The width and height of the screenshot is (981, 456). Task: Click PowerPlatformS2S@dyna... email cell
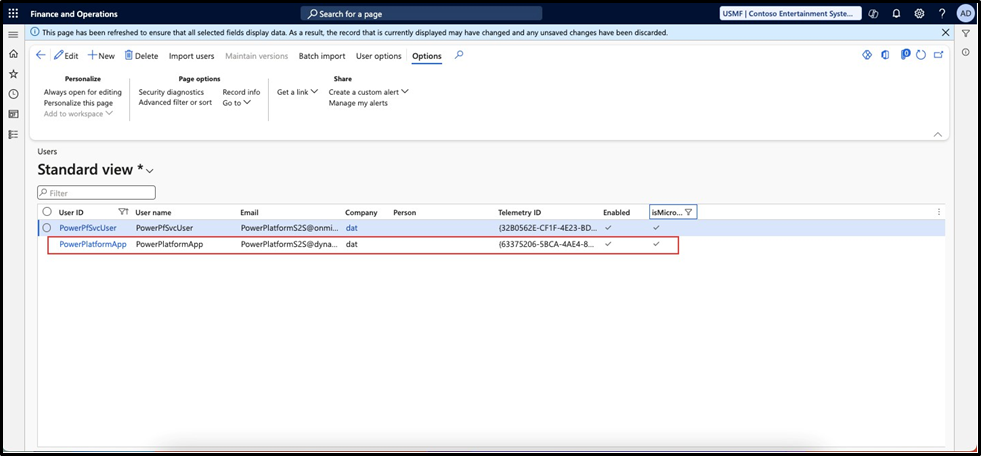[x=290, y=245]
